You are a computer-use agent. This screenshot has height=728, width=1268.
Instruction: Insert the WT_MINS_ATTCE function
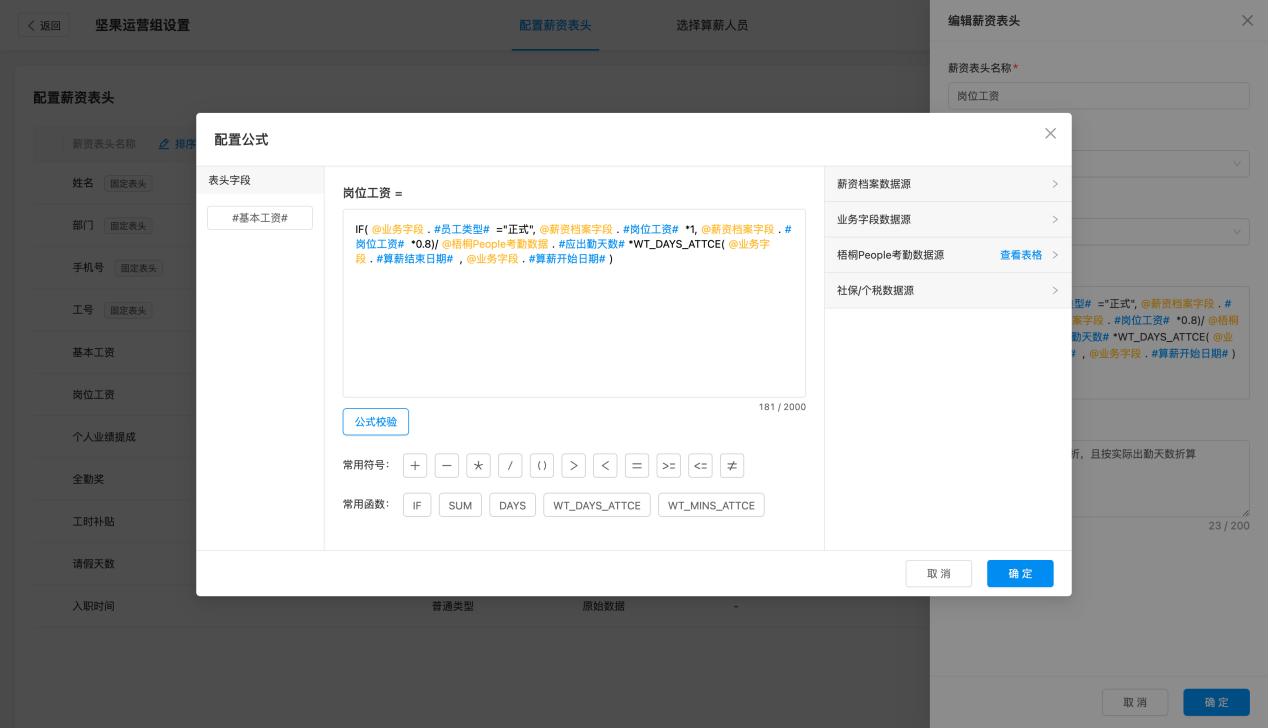coord(711,505)
